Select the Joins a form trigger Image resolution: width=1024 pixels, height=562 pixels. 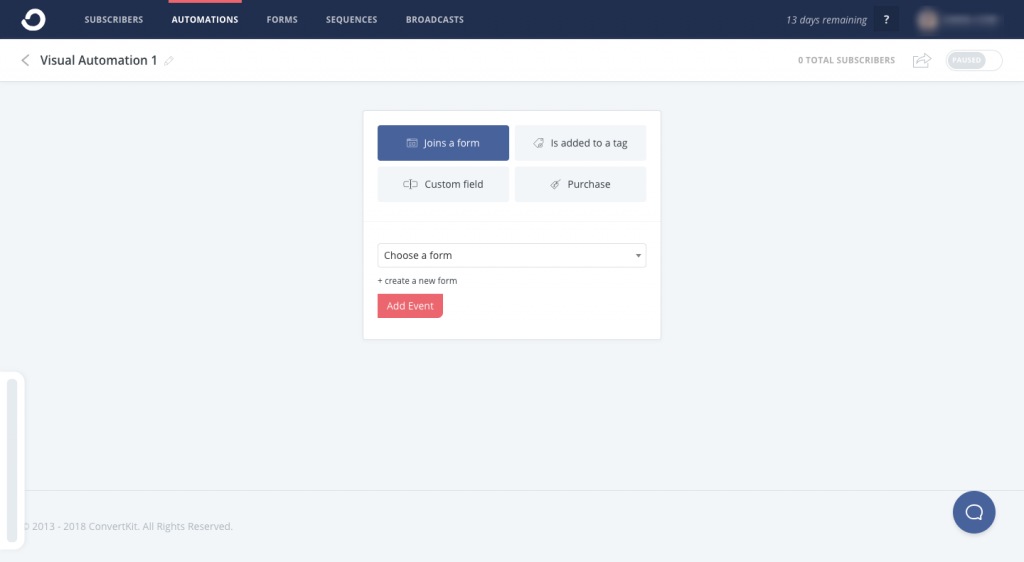[x=443, y=143]
